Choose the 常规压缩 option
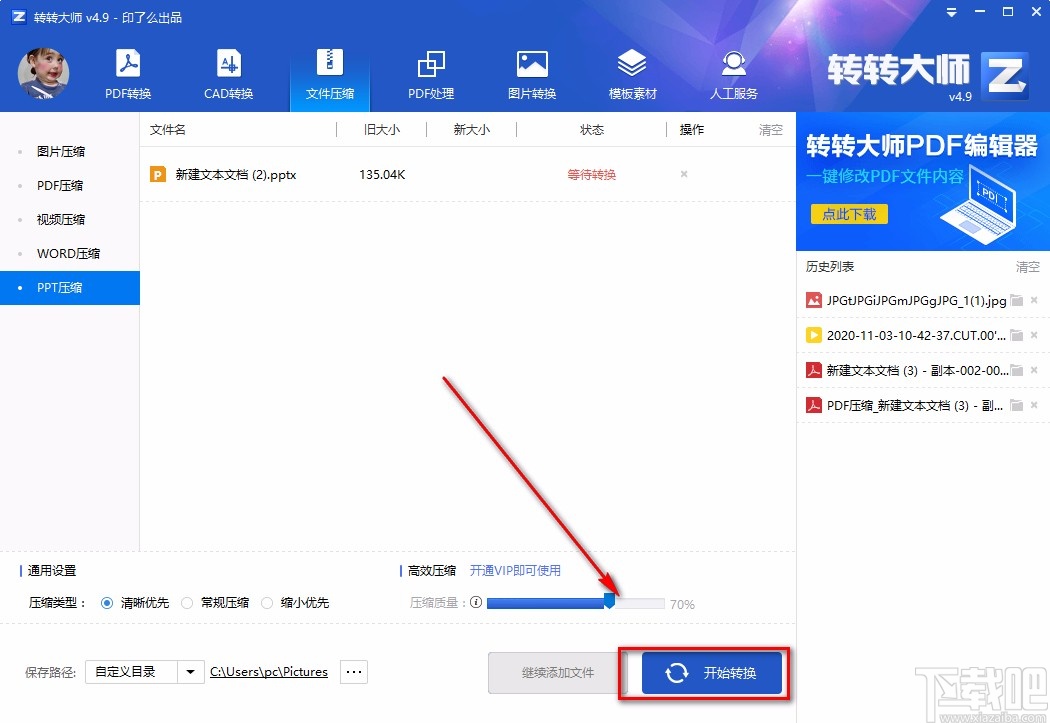The width and height of the screenshot is (1050, 723). click(187, 603)
